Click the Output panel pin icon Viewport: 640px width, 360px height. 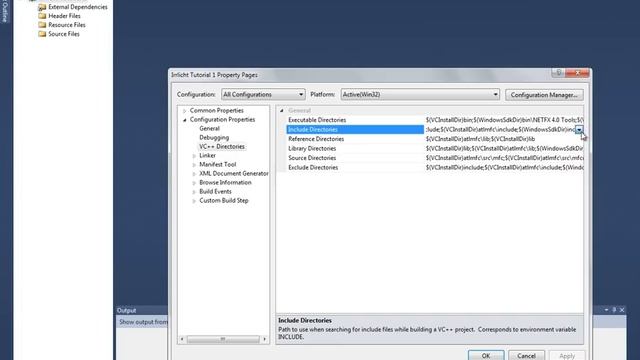[x=614, y=310]
